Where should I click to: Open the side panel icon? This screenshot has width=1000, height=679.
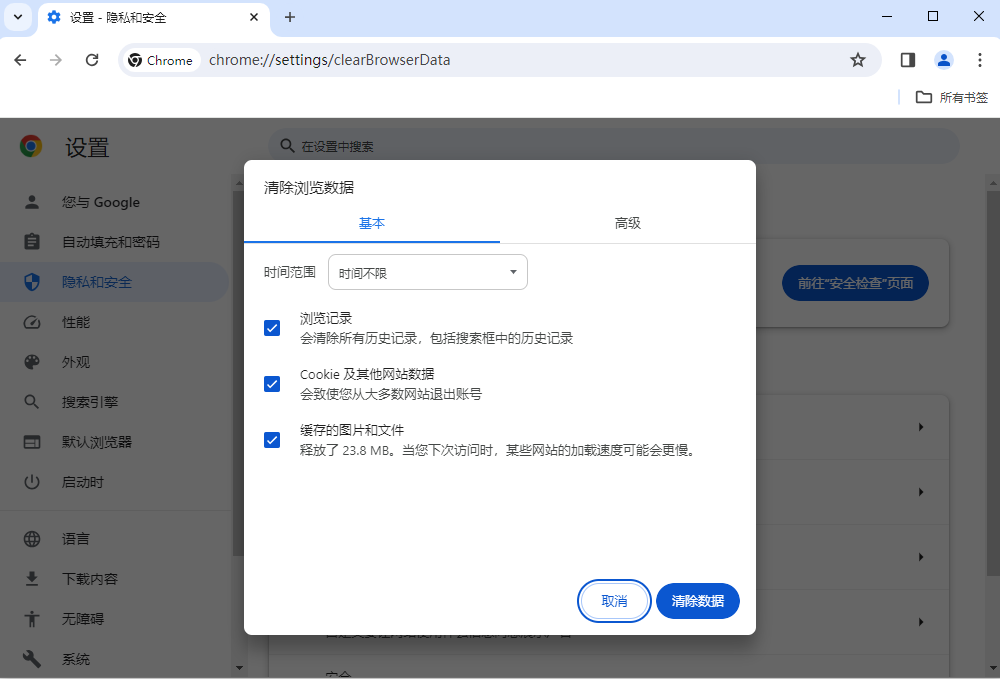click(907, 60)
